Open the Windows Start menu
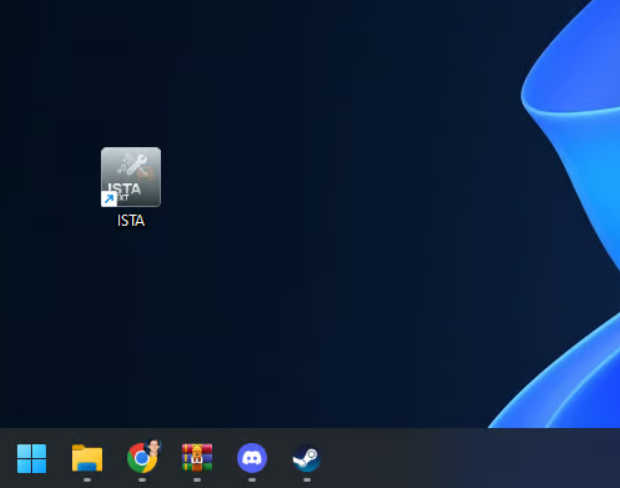This screenshot has height=488, width=620. tap(32, 458)
